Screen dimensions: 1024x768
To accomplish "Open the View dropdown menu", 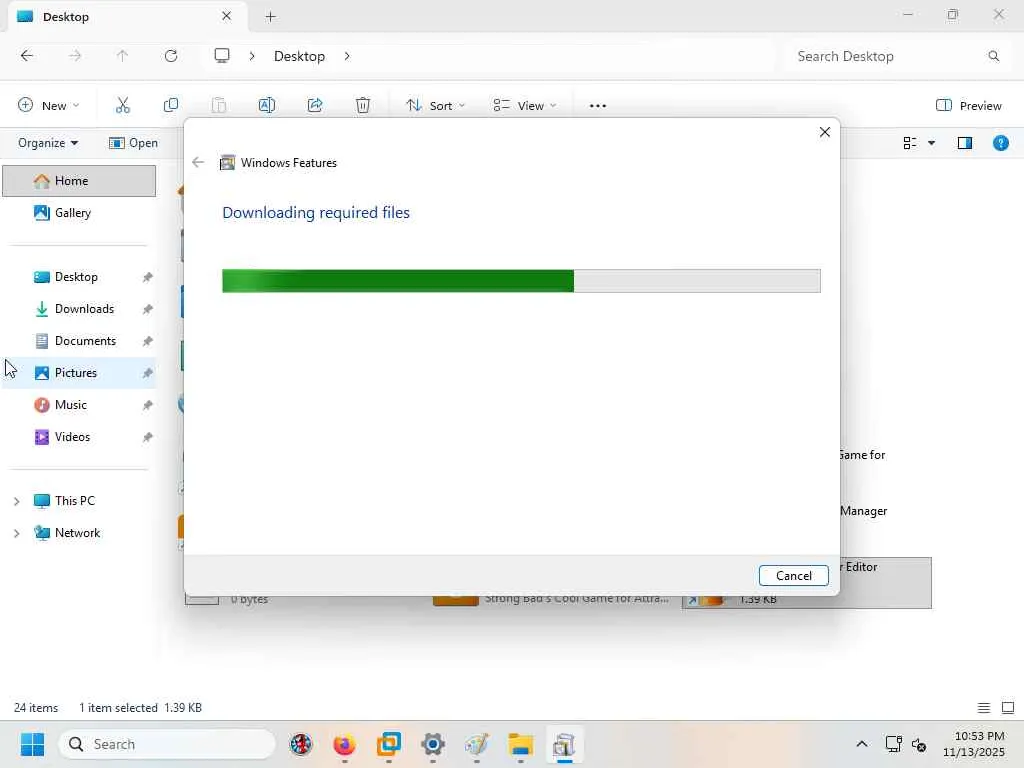I will pos(524,105).
